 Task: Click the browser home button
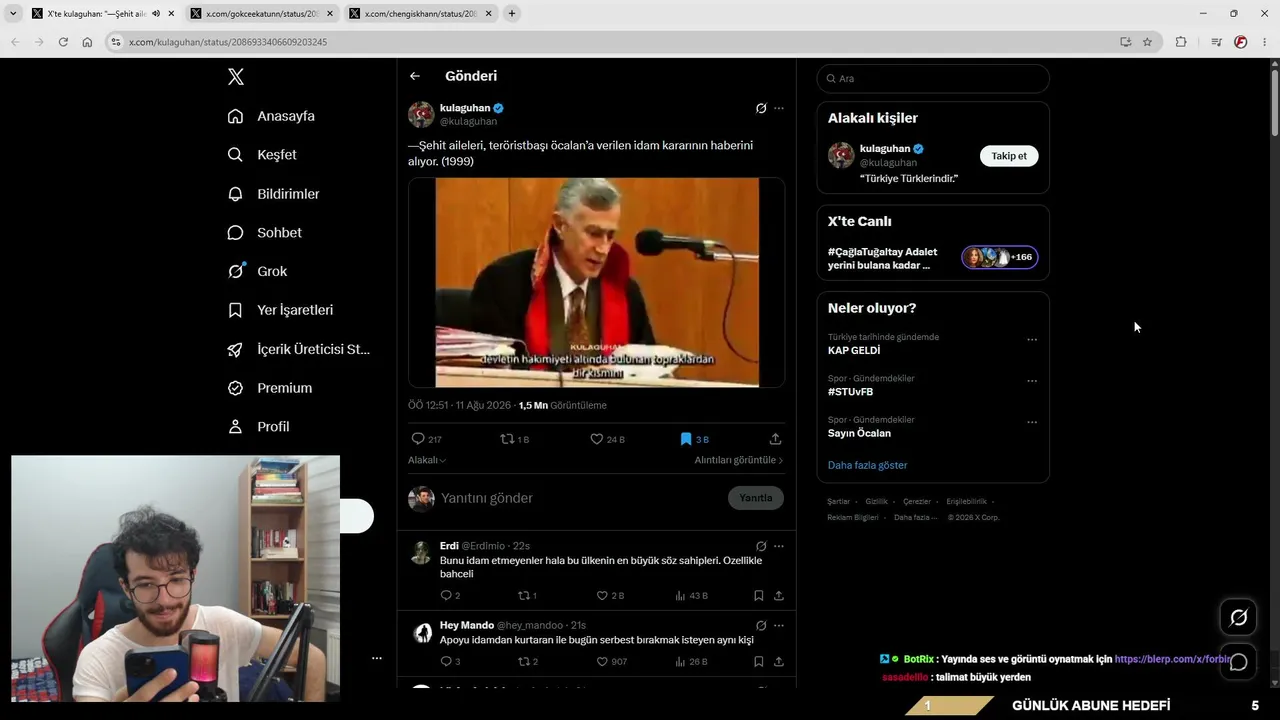[x=87, y=42]
